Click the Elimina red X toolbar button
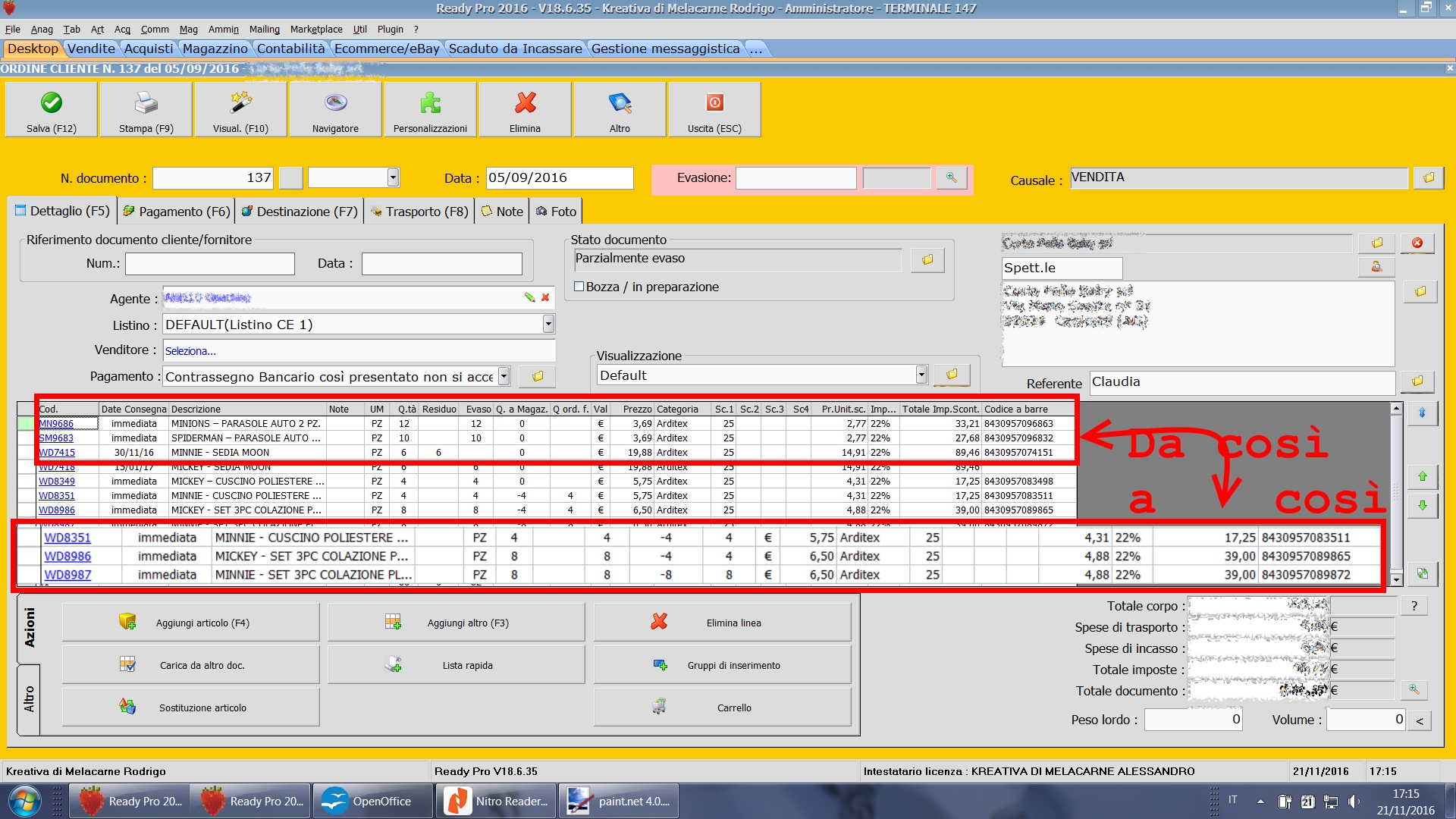The width and height of the screenshot is (1456, 819). point(525,110)
